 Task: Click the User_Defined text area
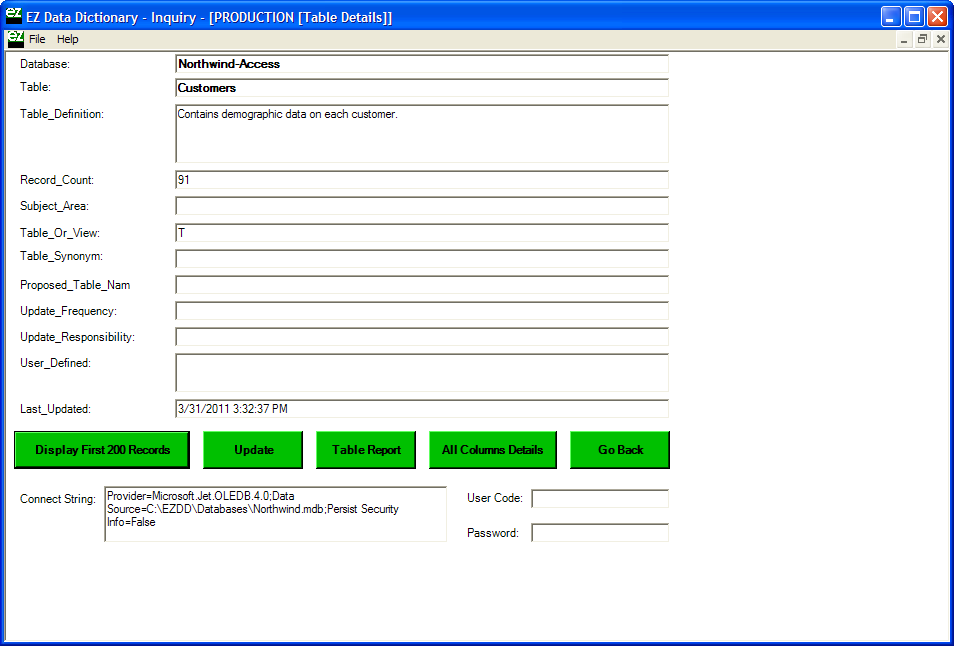[x=421, y=372]
